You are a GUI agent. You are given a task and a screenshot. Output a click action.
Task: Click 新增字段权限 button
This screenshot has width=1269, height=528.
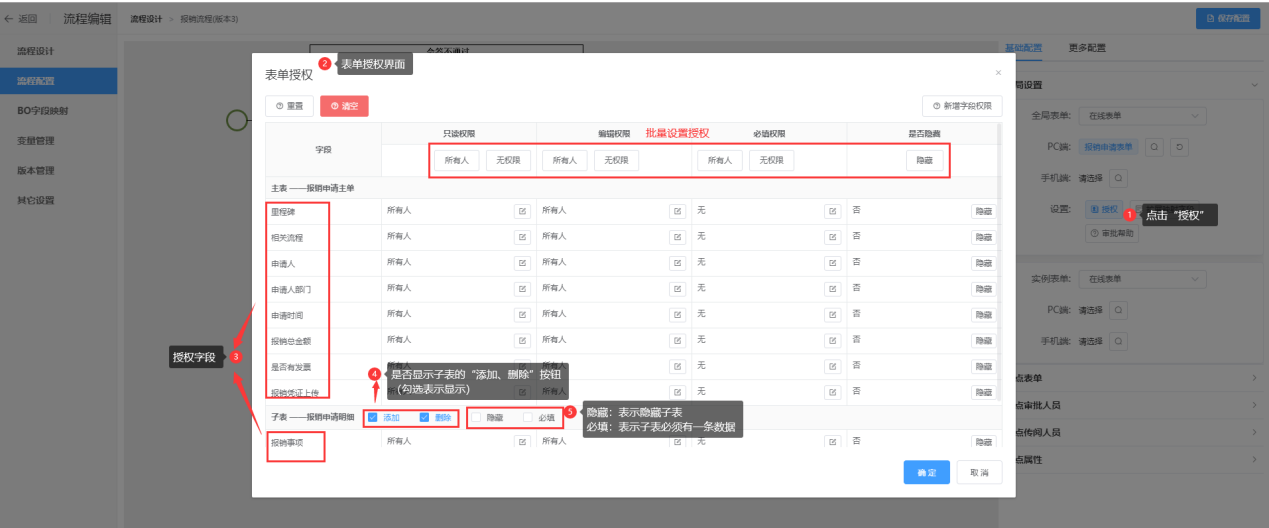[961, 105]
